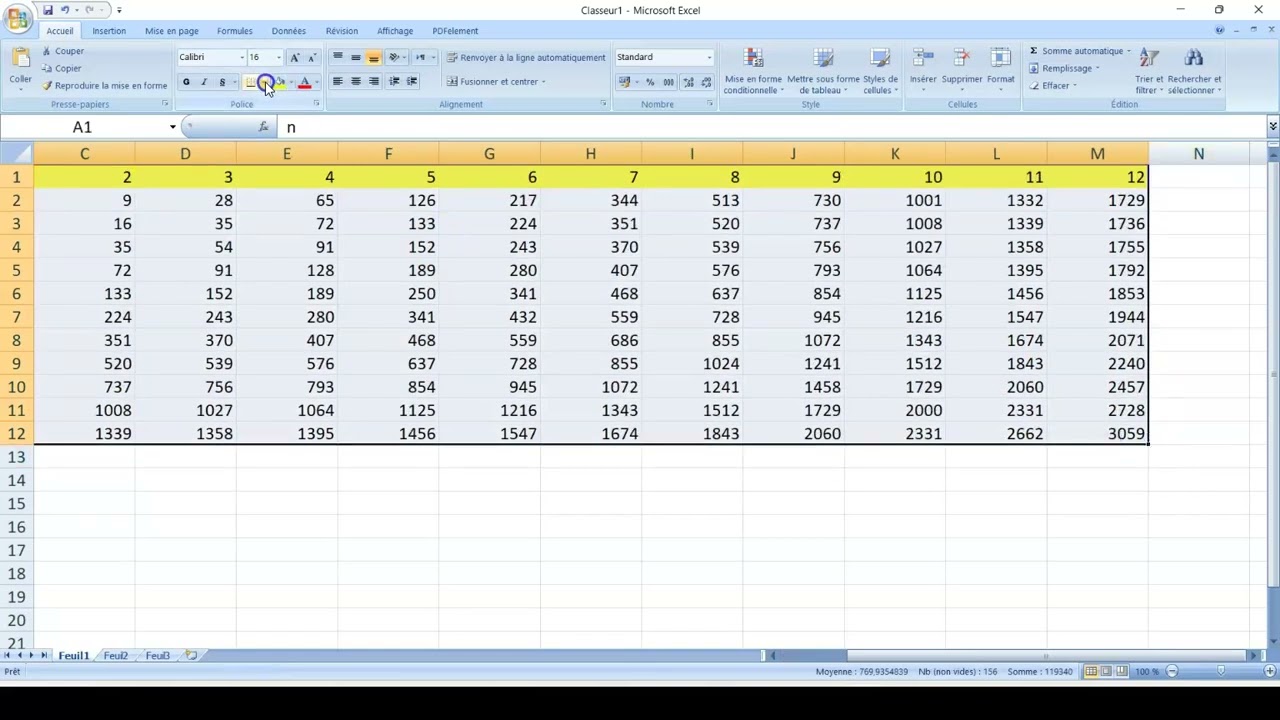This screenshot has width=1280, height=720.
Task: Center text horizontally
Action: pos(356,82)
